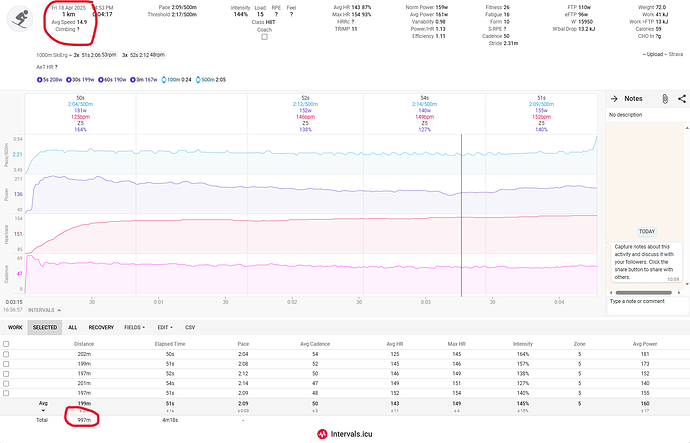This screenshot has width=690, height=443.
Task: Click the Avg Cadence column header
Action: tap(315, 344)
